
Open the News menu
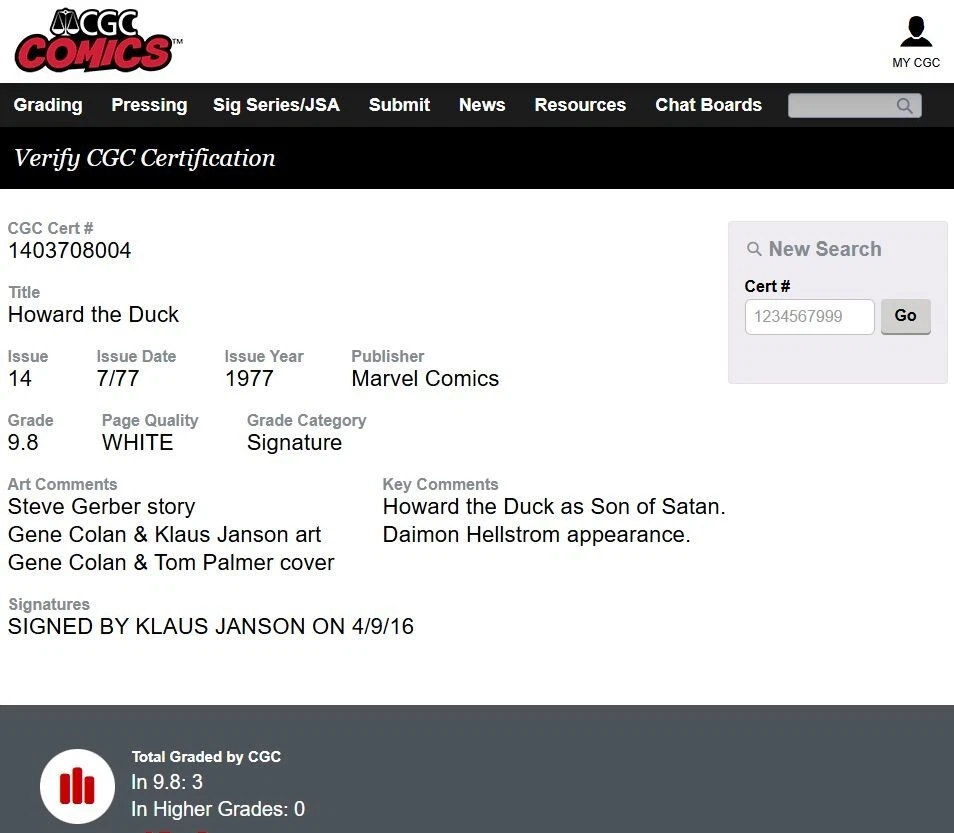click(x=482, y=105)
